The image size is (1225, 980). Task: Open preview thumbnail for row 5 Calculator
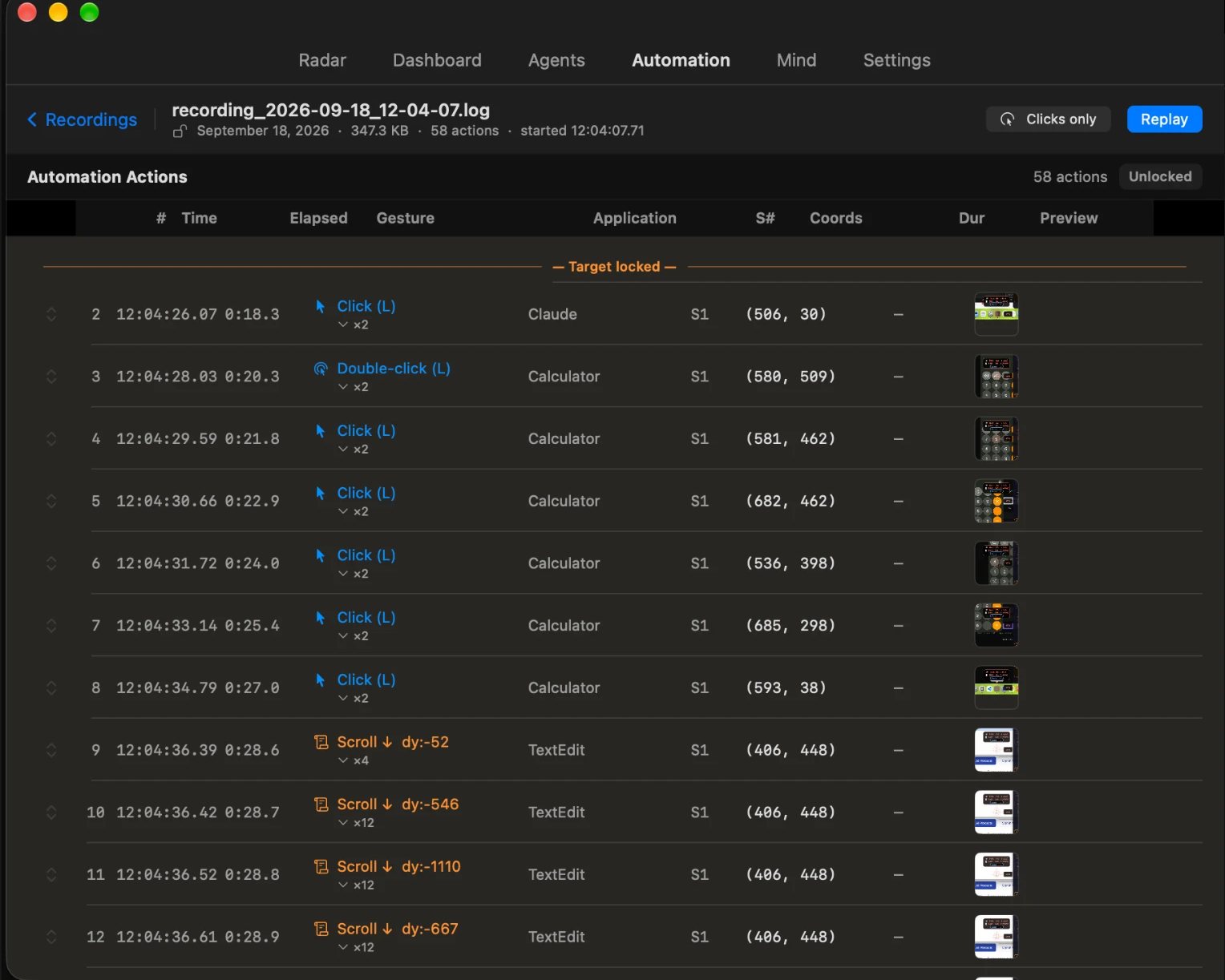(x=996, y=501)
